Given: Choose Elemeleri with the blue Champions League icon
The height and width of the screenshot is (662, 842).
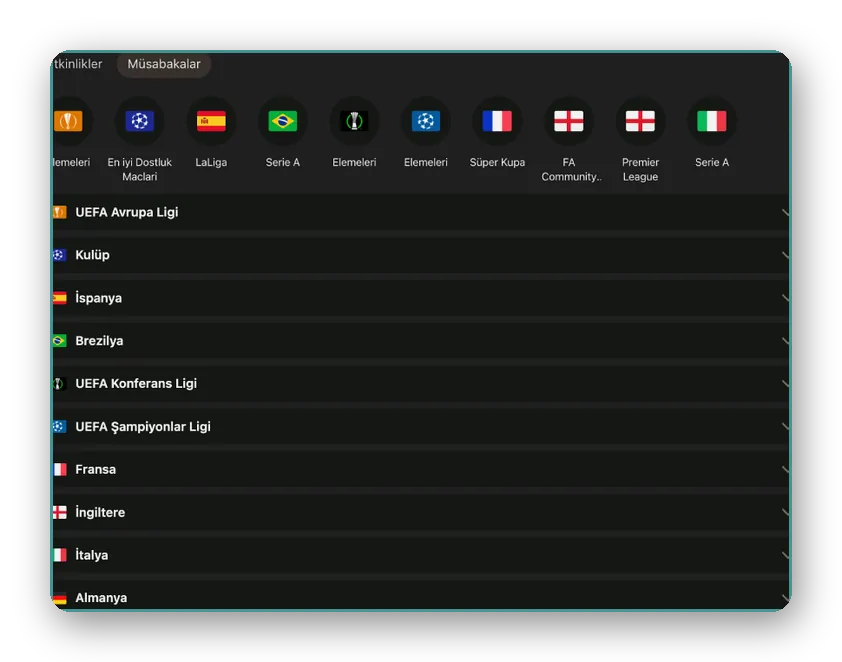Looking at the screenshot, I should point(425,132).
